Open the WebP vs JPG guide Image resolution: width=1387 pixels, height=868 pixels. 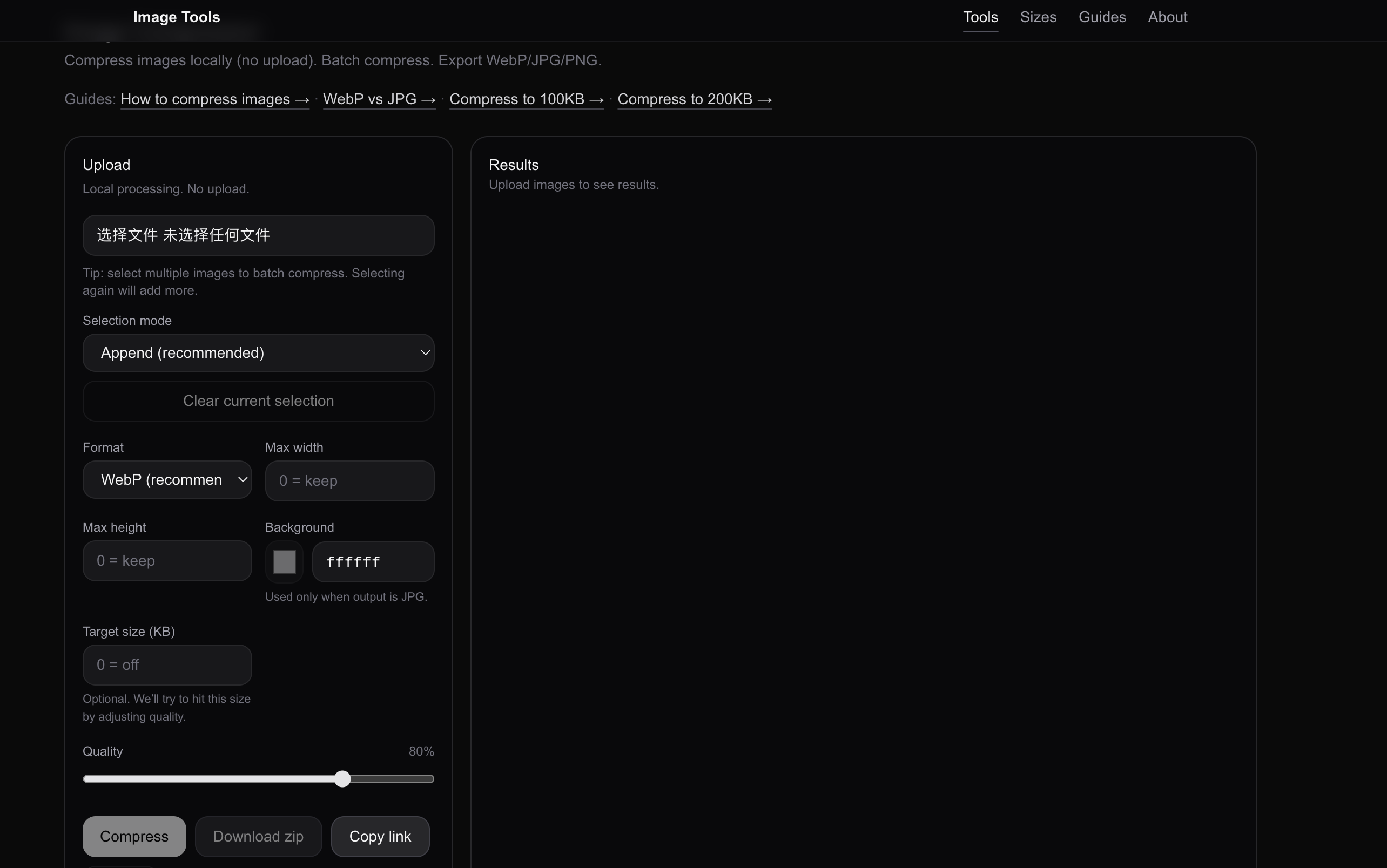pos(379,99)
